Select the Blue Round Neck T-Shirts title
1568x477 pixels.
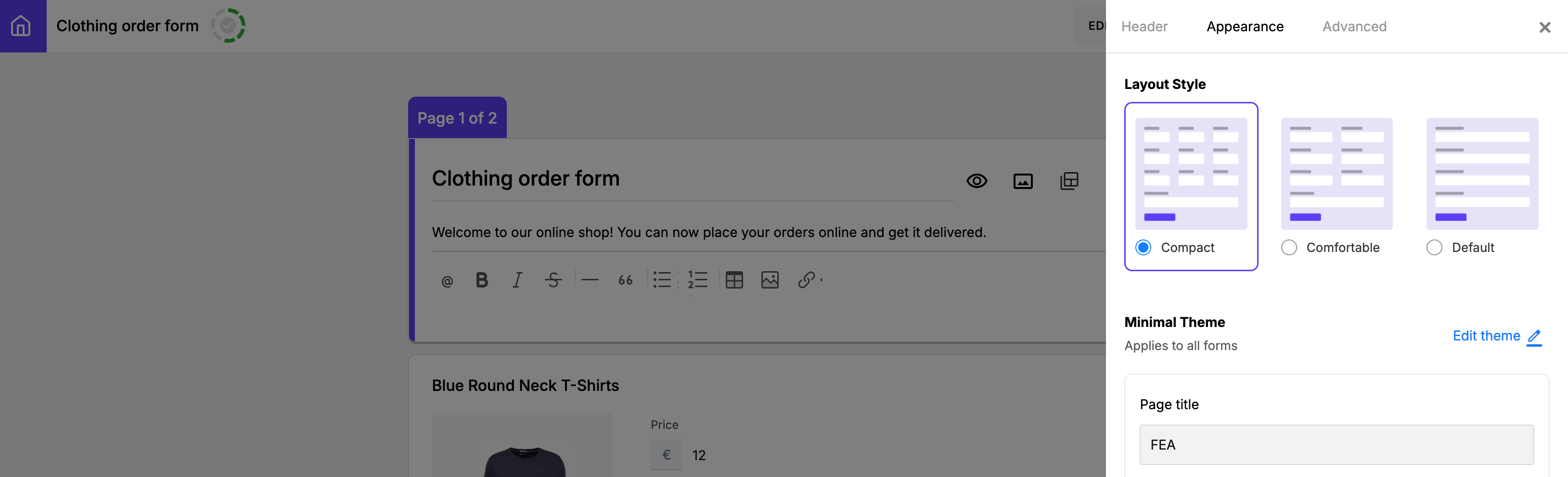[x=525, y=386]
